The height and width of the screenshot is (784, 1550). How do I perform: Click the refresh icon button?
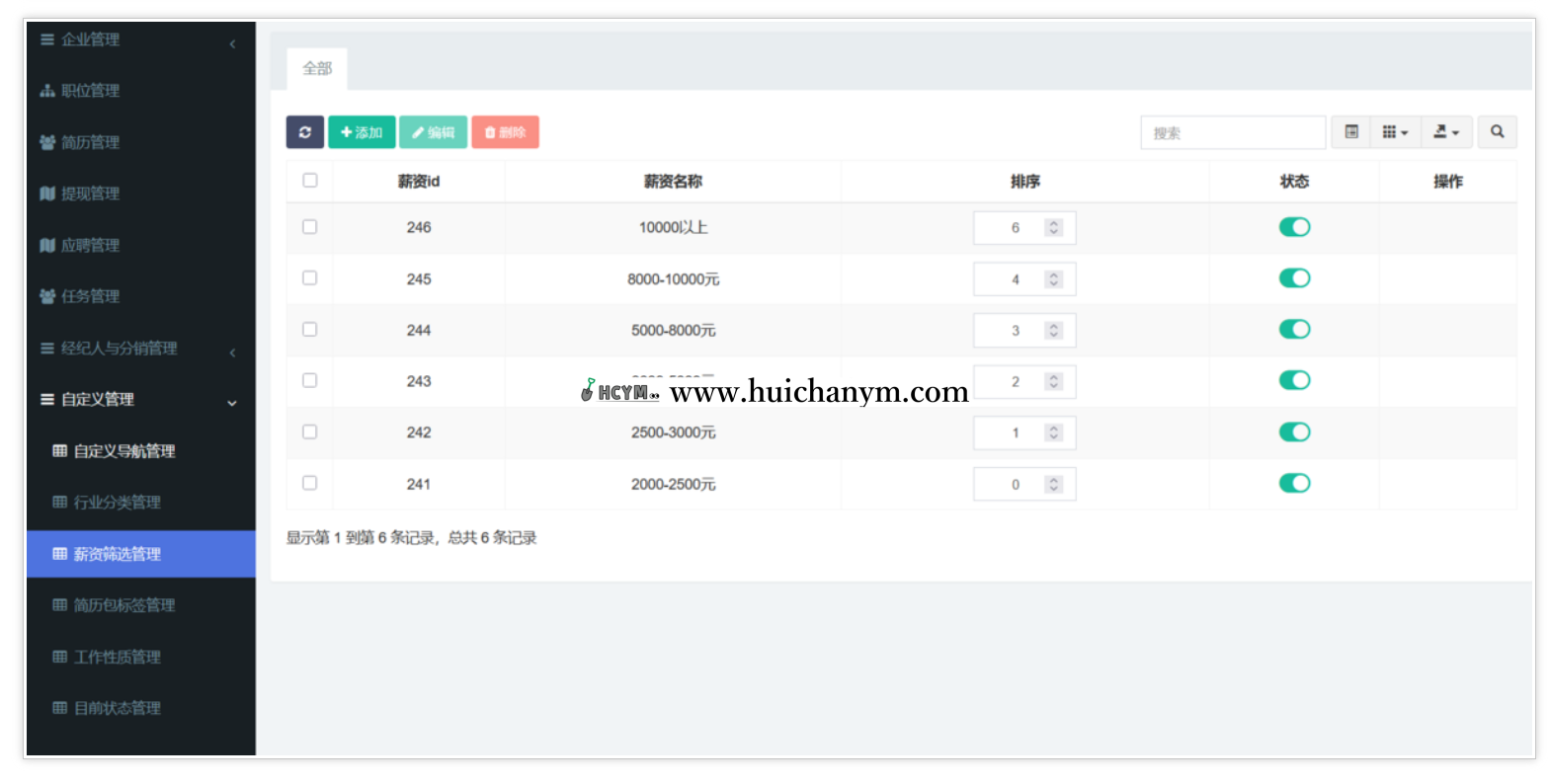(x=304, y=132)
